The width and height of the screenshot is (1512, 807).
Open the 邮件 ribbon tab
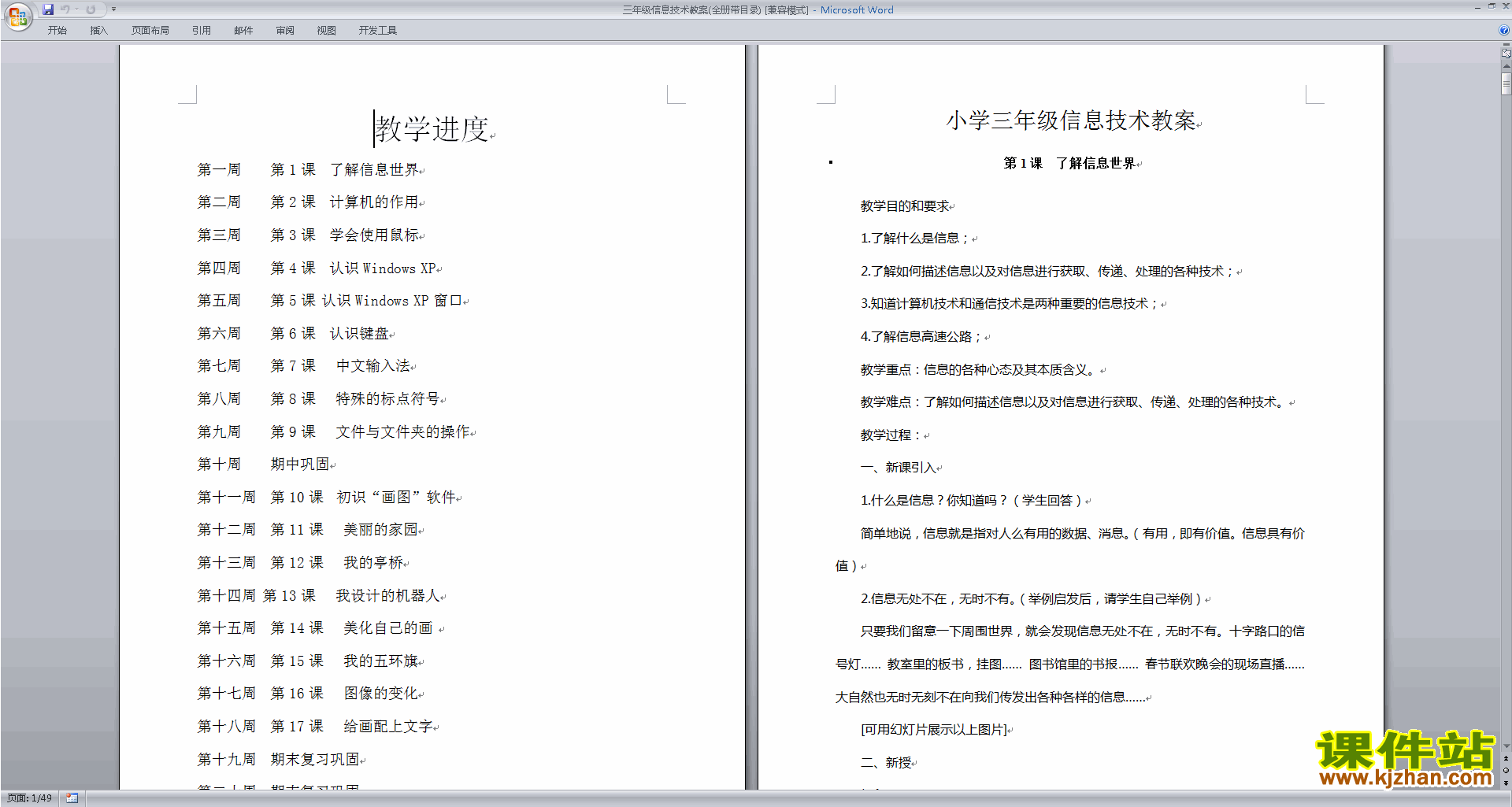tap(243, 31)
